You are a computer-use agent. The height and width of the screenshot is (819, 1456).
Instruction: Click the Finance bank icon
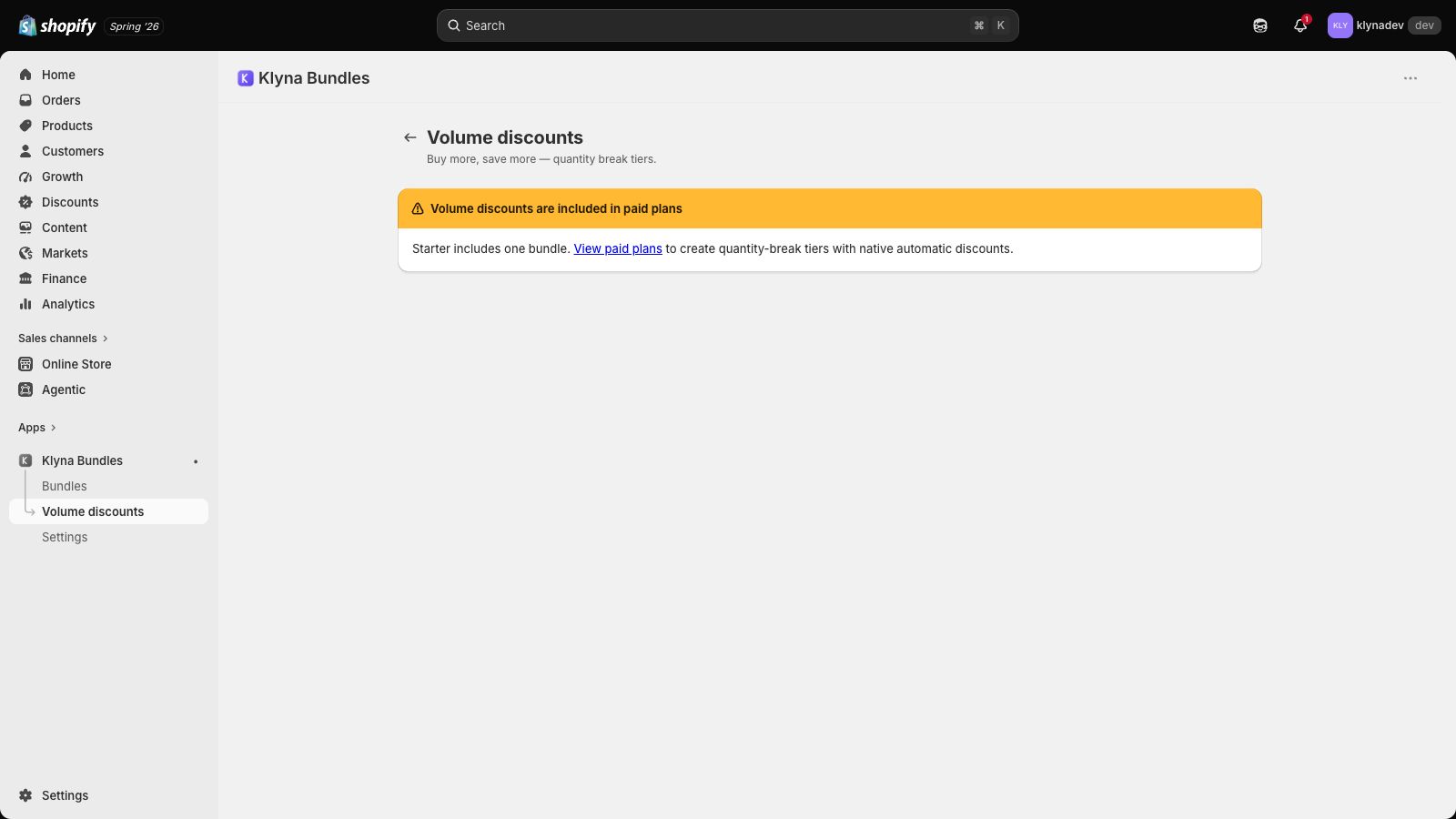(x=25, y=278)
